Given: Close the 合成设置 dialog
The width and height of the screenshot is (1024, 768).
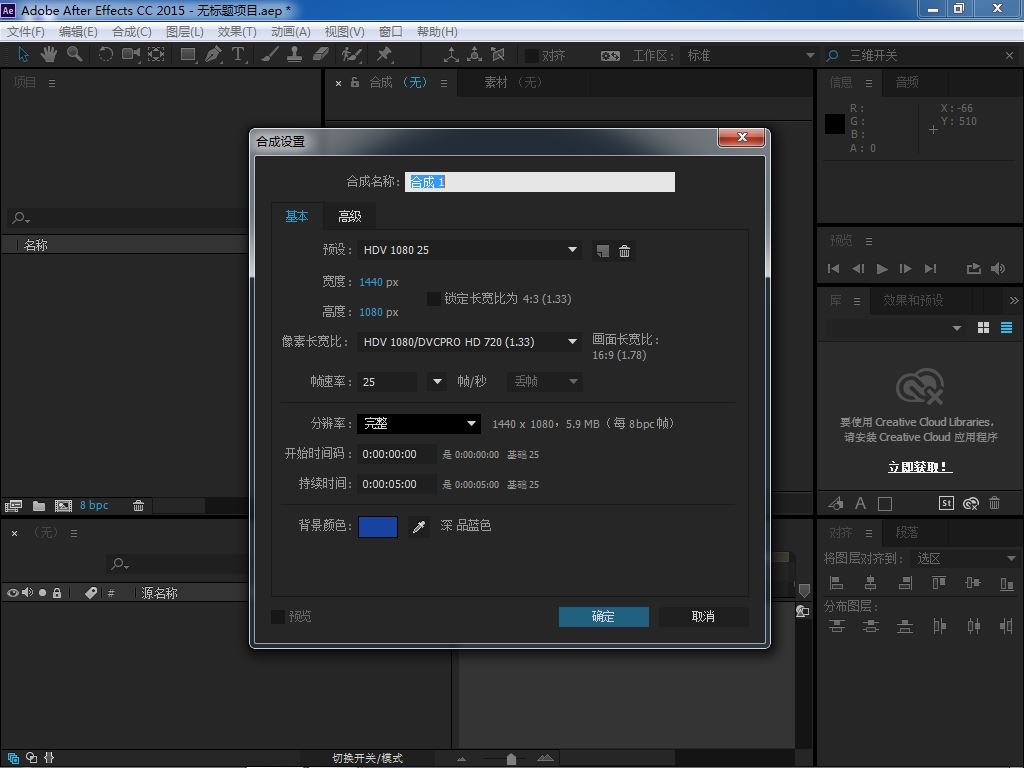Looking at the screenshot, I should pos(741,137).
